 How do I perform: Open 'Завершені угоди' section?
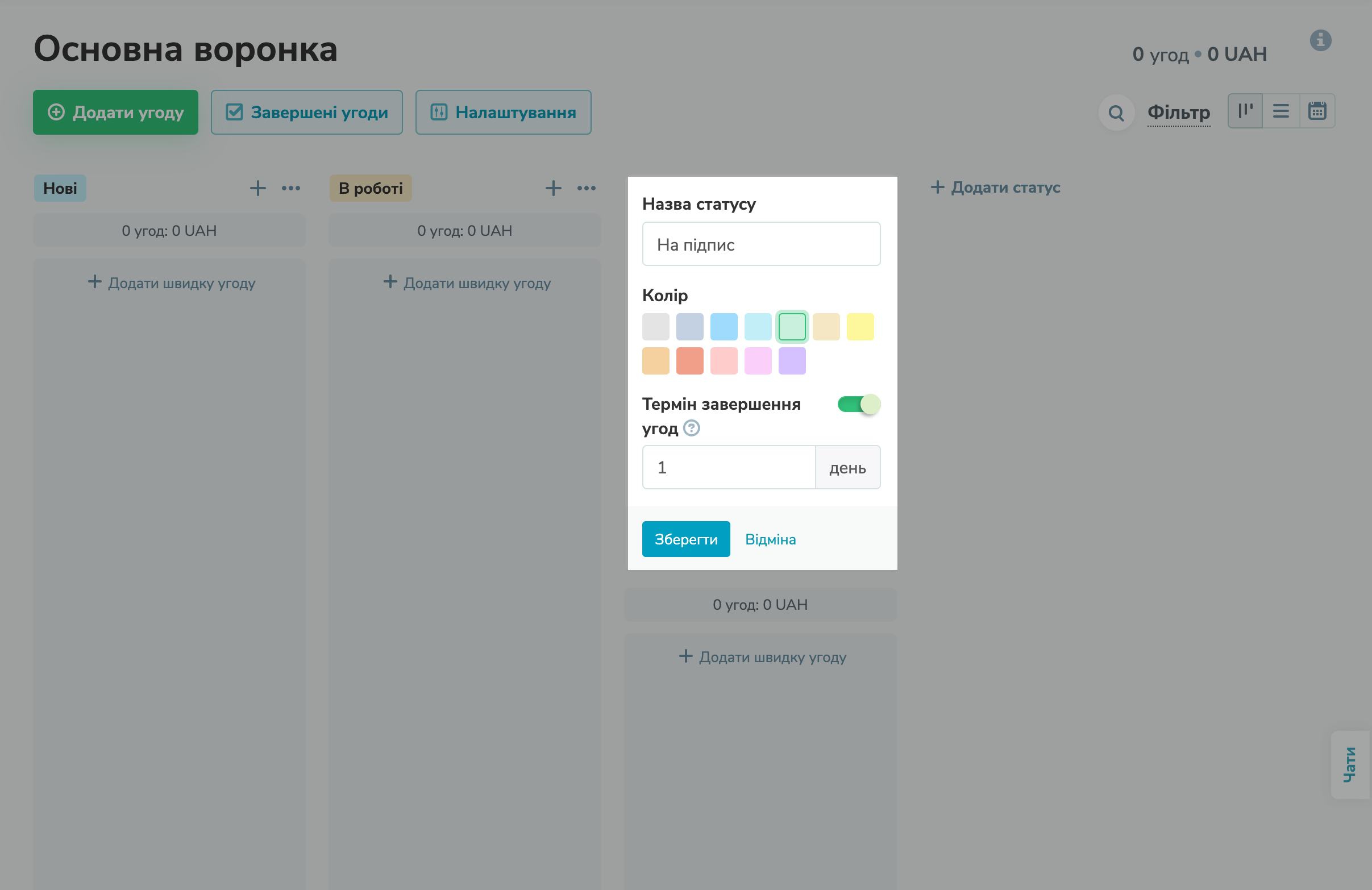[x=307, y=113]
